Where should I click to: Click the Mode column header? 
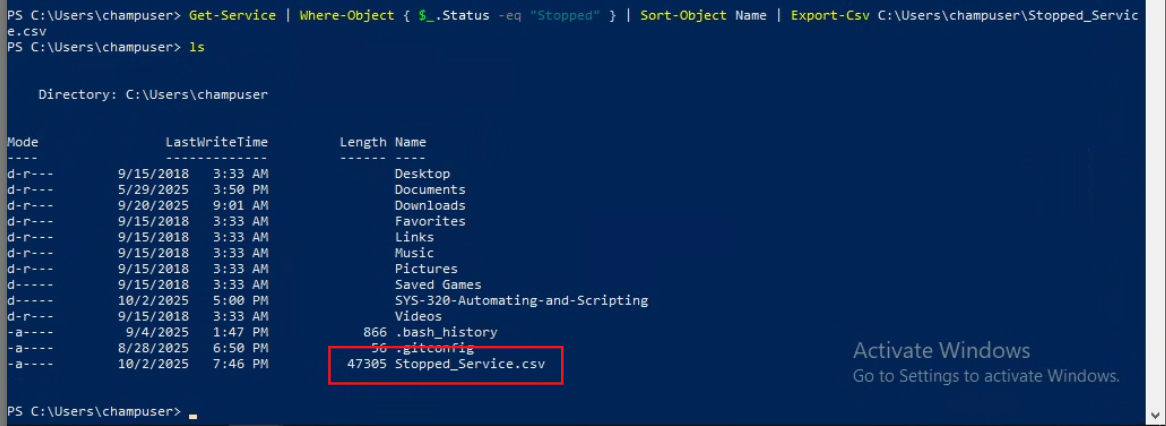coord(23,142)
